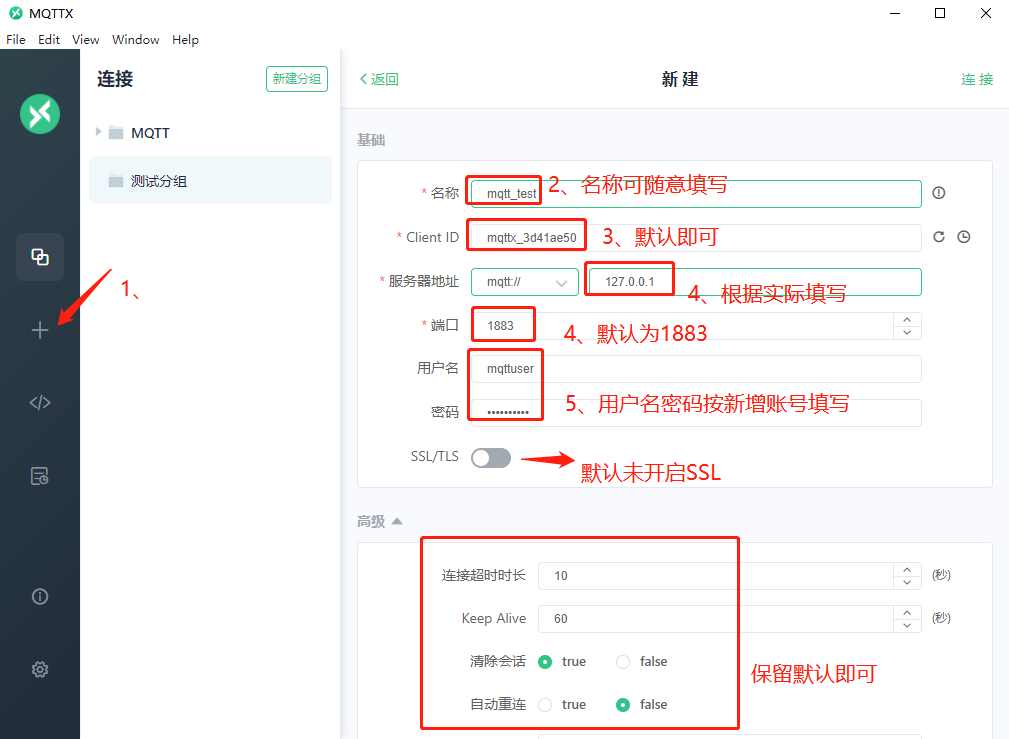Decrease Keep Alive with down arrow

tap(907, 626)
